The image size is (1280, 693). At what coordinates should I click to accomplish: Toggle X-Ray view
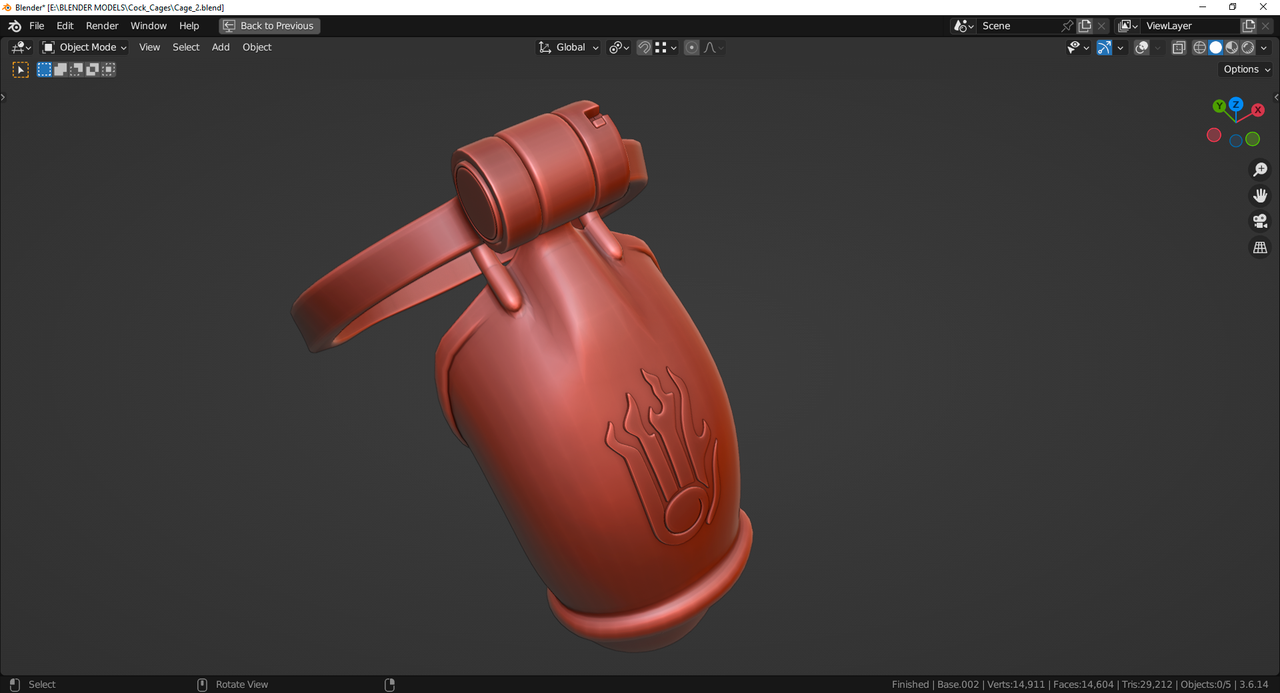coord(1179,47)
